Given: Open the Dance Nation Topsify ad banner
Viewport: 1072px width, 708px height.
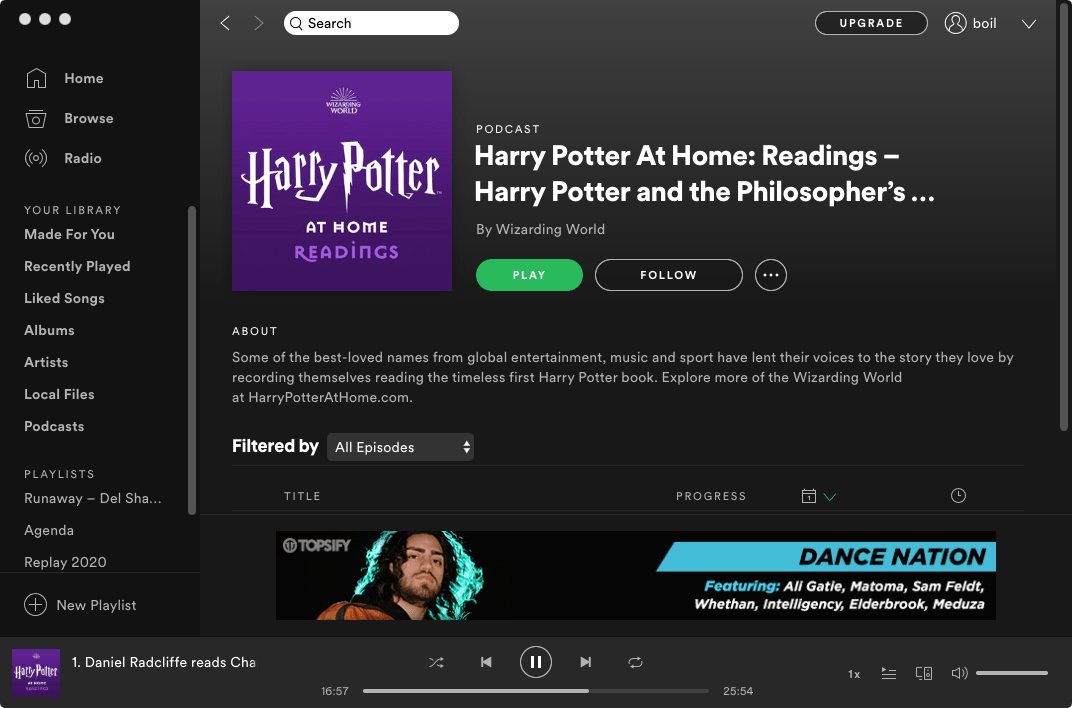Looking at the screenshot, I should (636, 575).
